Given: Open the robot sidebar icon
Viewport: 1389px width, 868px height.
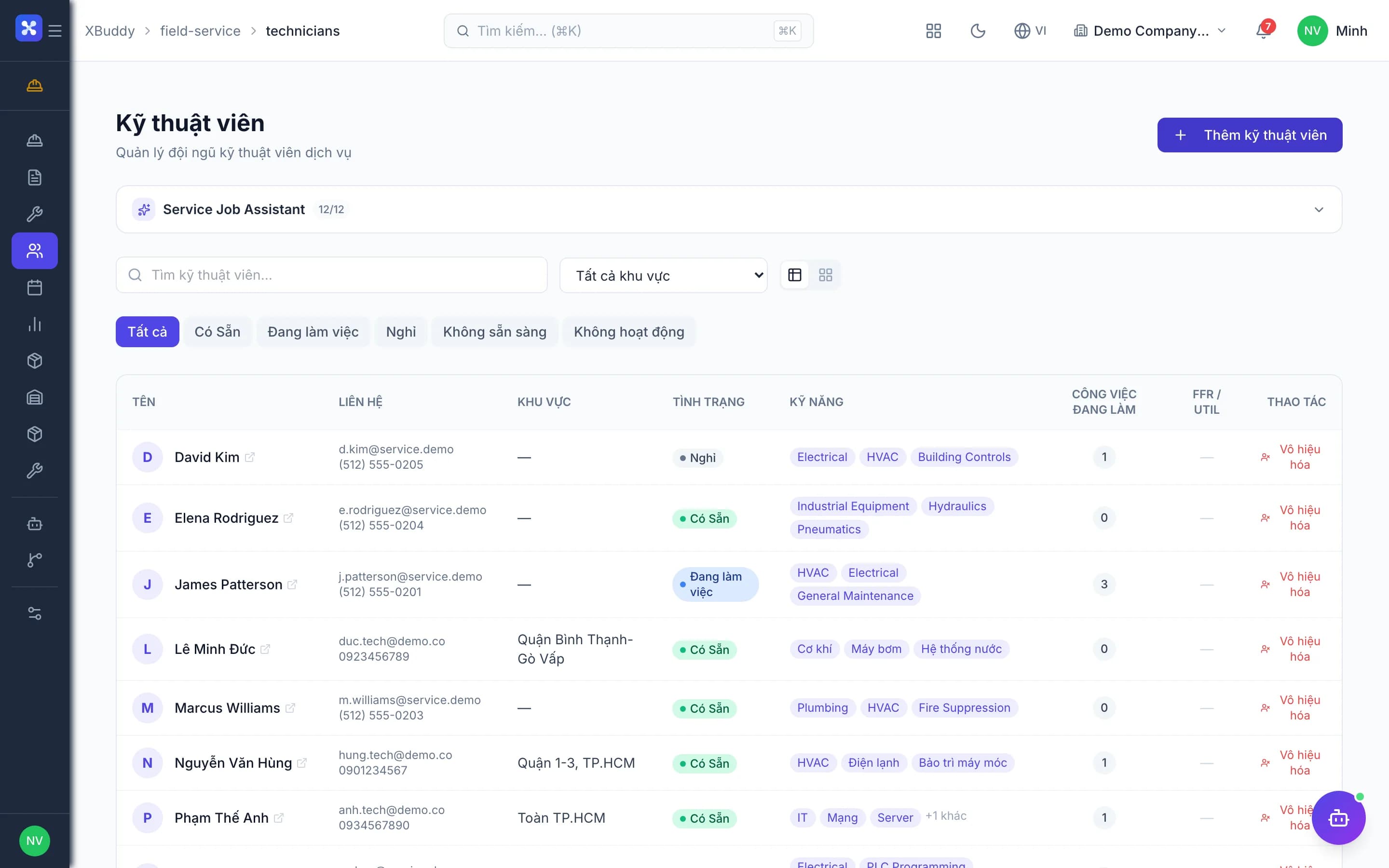Looking at the screenshot, I should point(34,524).
